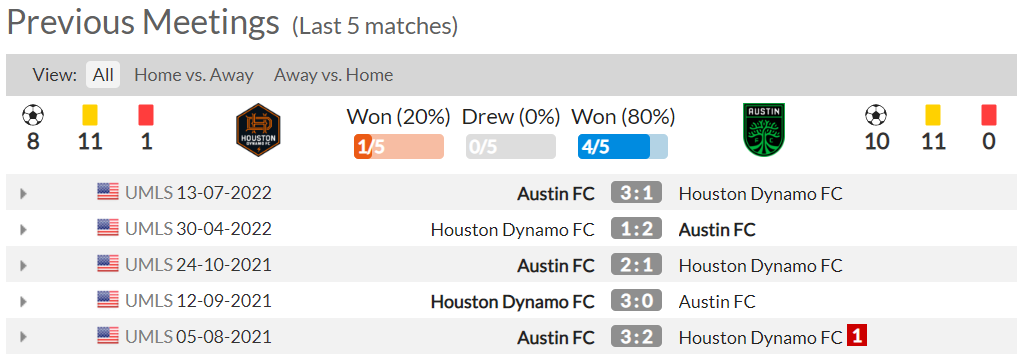Click Austin's soccer ball goals icon
The image size is (1026, 363).
click(876, 116)
